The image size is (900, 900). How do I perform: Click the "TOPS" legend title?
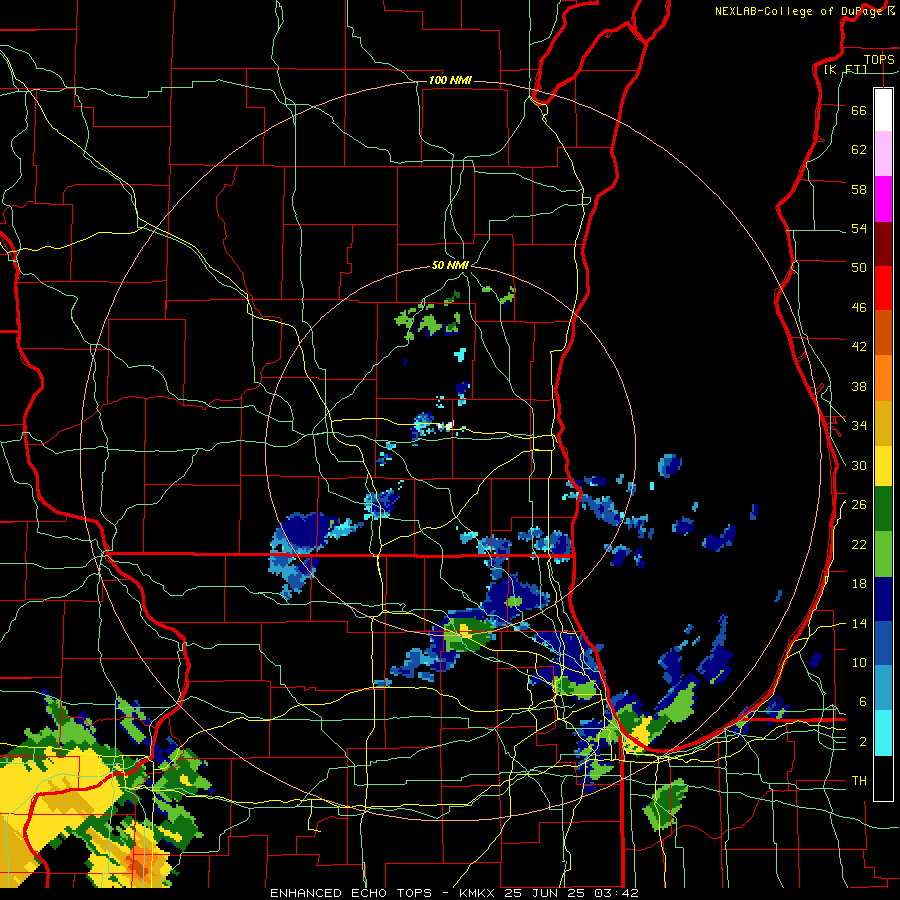879,59
